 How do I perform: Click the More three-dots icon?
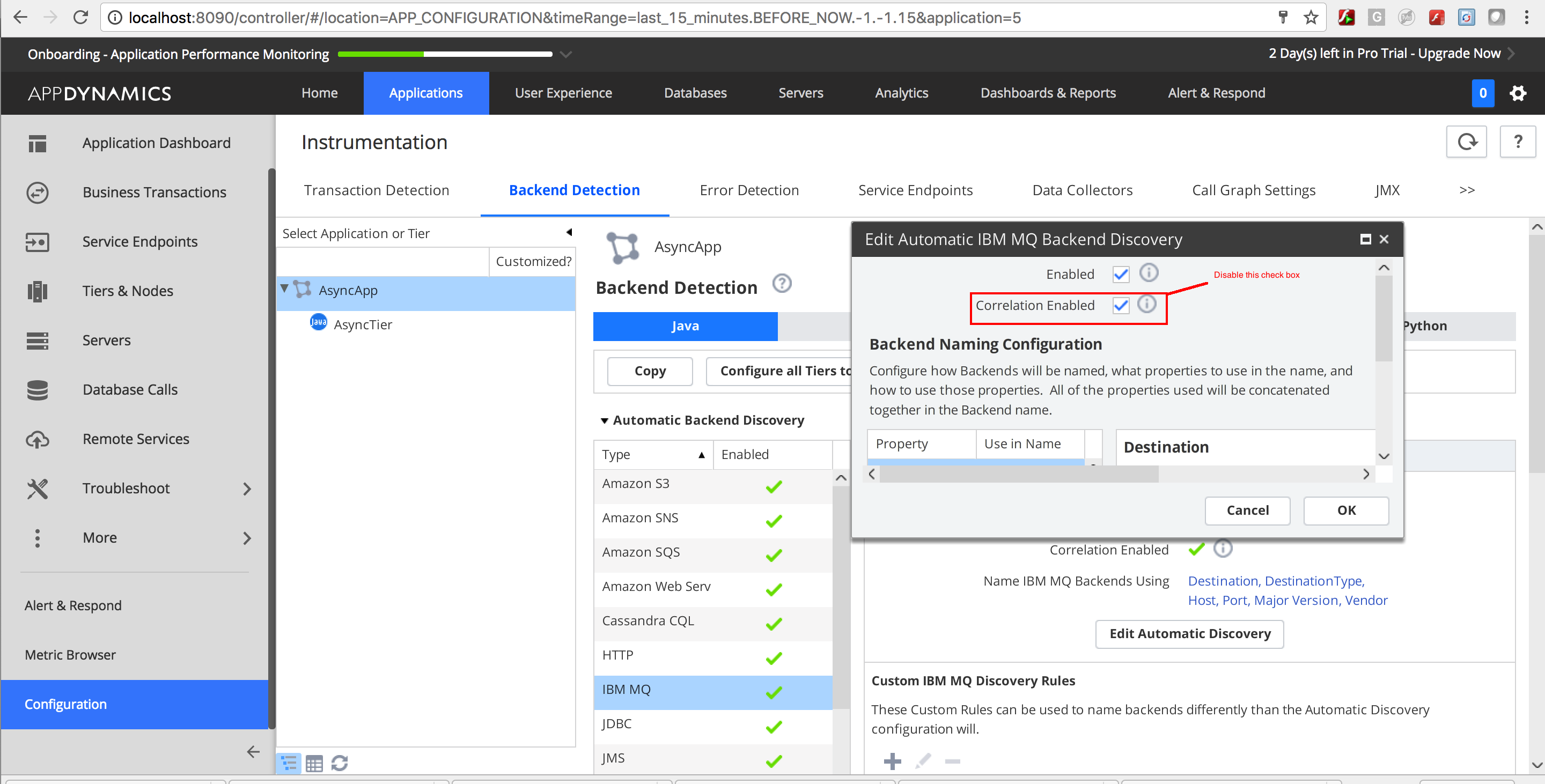tap(37, 538)
